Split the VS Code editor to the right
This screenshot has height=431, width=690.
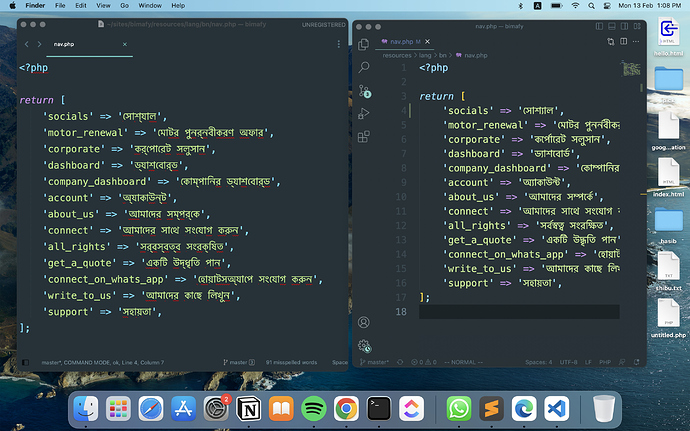pos(624,41)
